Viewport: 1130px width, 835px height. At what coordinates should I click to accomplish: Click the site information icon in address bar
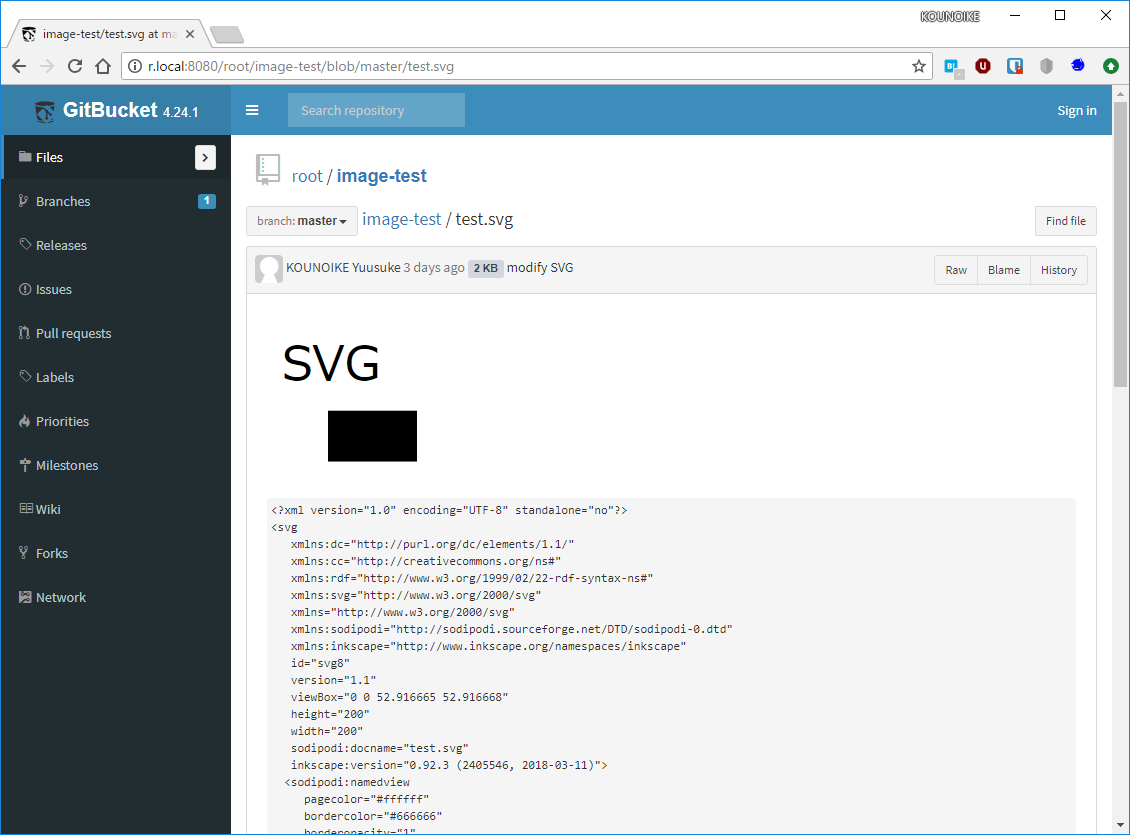[x=135, y=66]
